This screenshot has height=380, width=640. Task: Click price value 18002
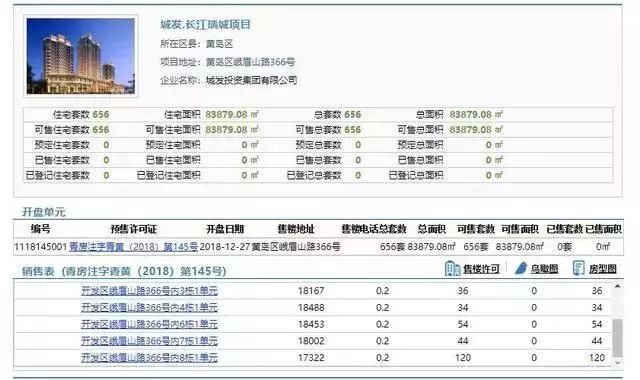(x=311, y=341)
